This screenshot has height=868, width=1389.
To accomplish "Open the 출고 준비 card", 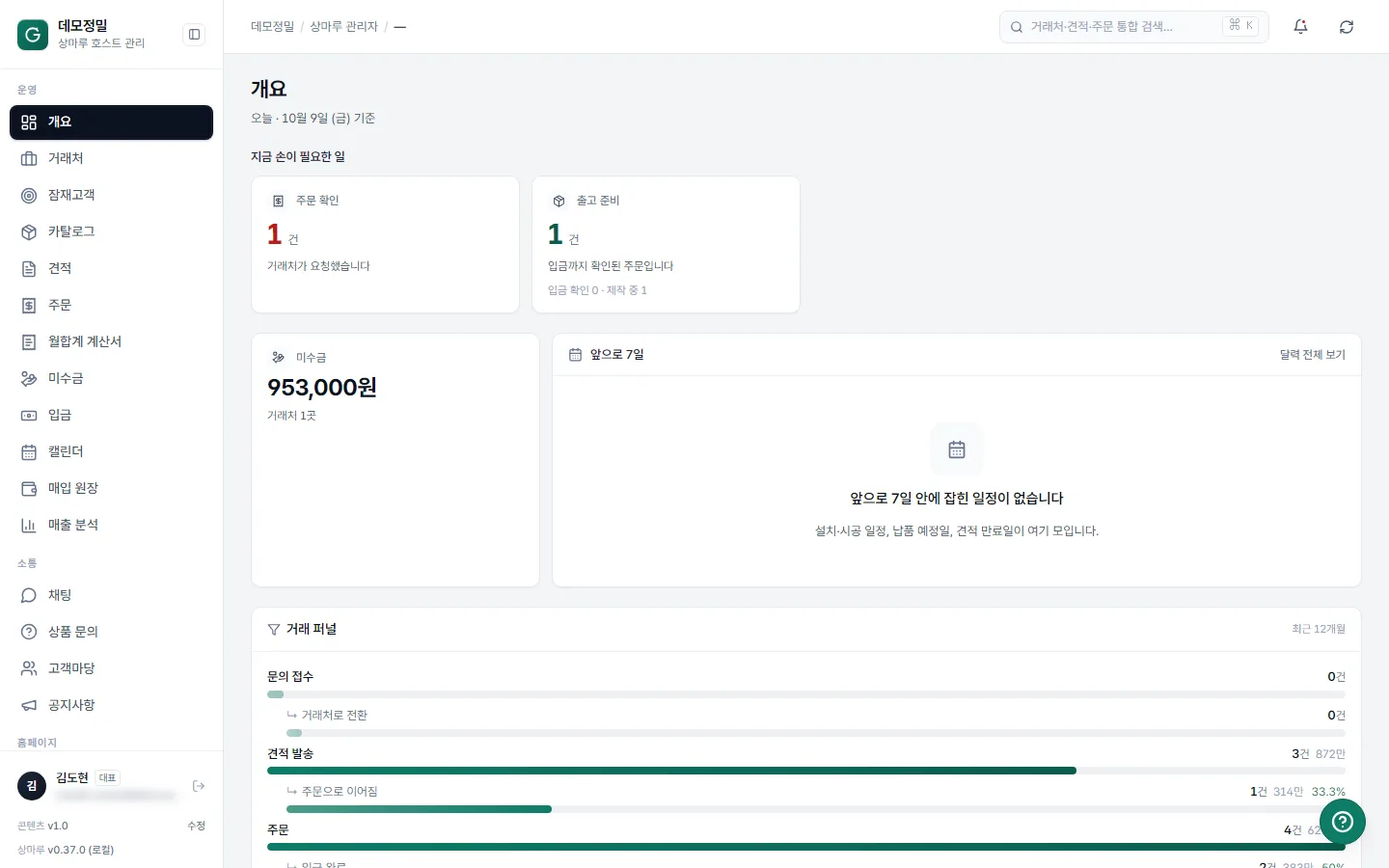I will tap(666, 244).
